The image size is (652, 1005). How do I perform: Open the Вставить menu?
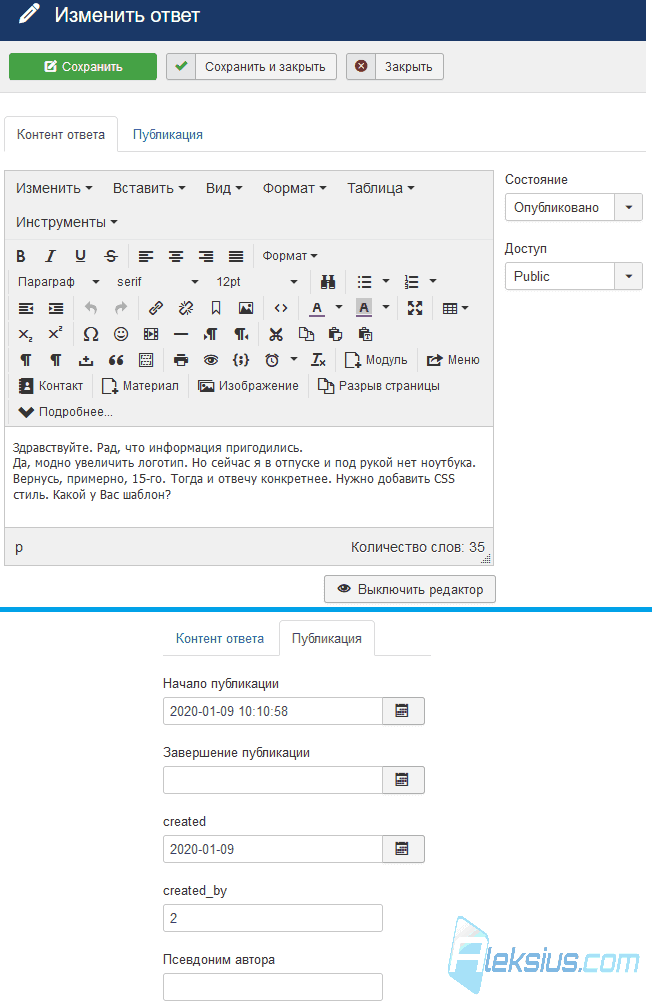tap(149, 188)
